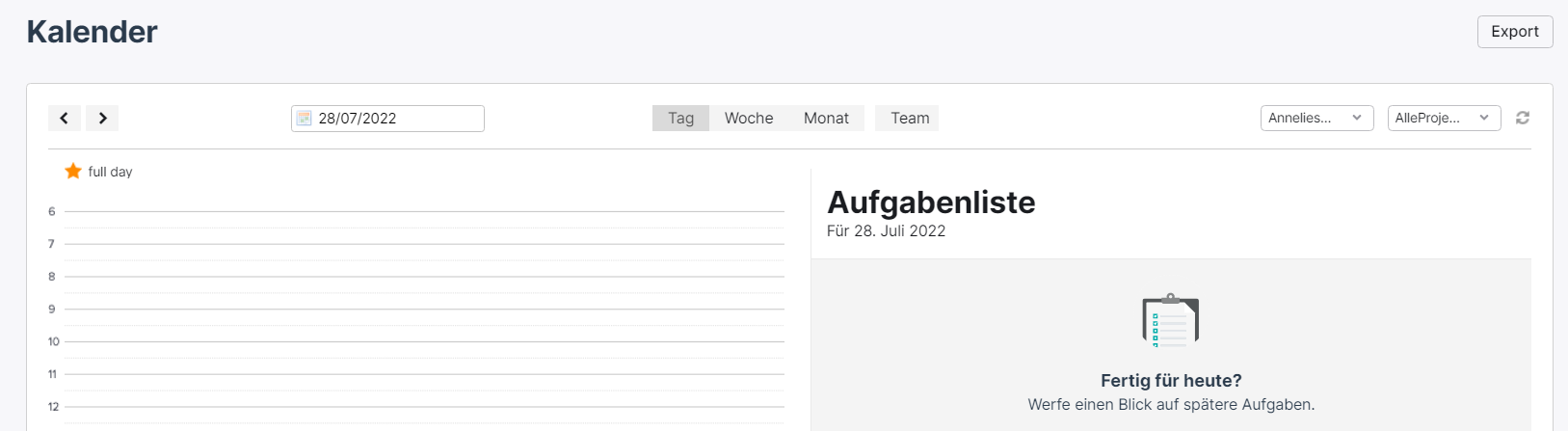Open the Team view
Image resolution: width=1568 pixels, height=431 pixels.
910,118
